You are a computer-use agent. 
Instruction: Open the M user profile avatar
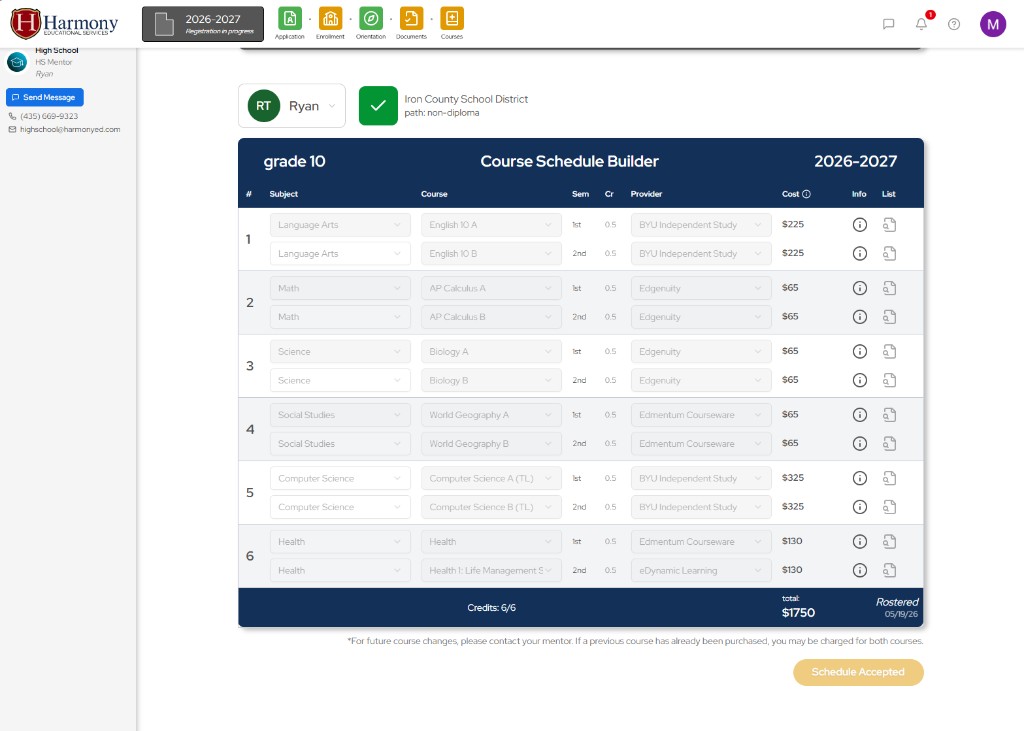coord(993,24)
